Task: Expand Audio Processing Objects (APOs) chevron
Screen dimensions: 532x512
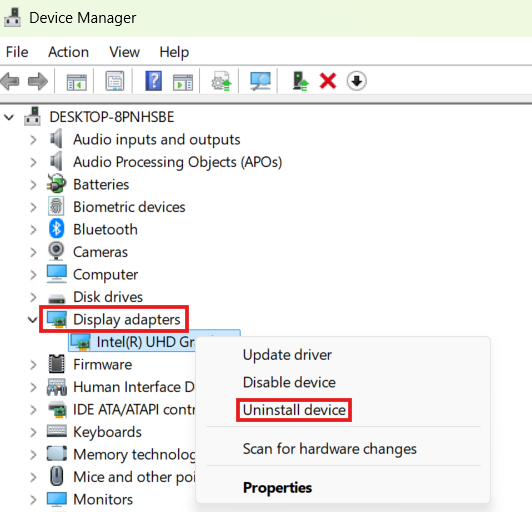Action: (33, 162)
